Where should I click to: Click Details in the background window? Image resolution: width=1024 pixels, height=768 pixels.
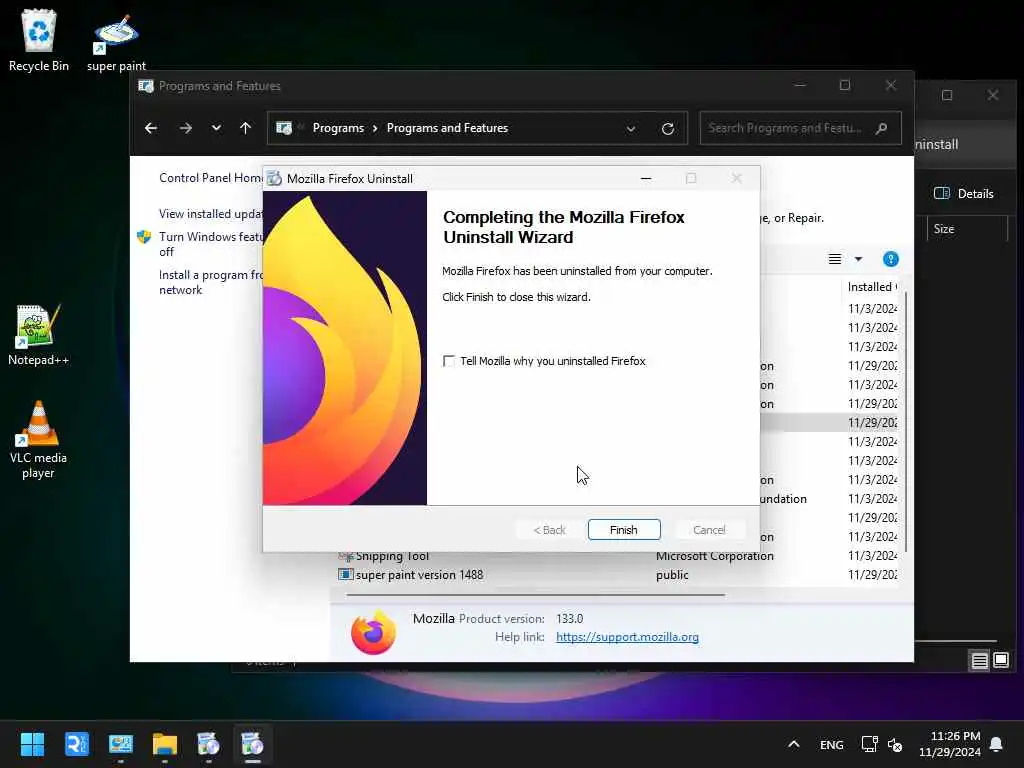coord(964,193)
